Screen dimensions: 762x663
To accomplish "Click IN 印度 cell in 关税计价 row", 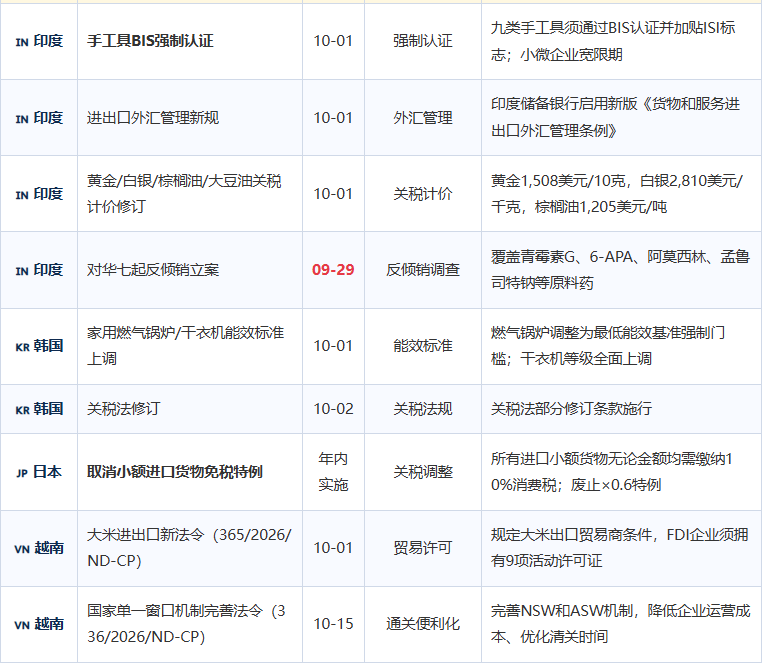I will tap(39, 193).
